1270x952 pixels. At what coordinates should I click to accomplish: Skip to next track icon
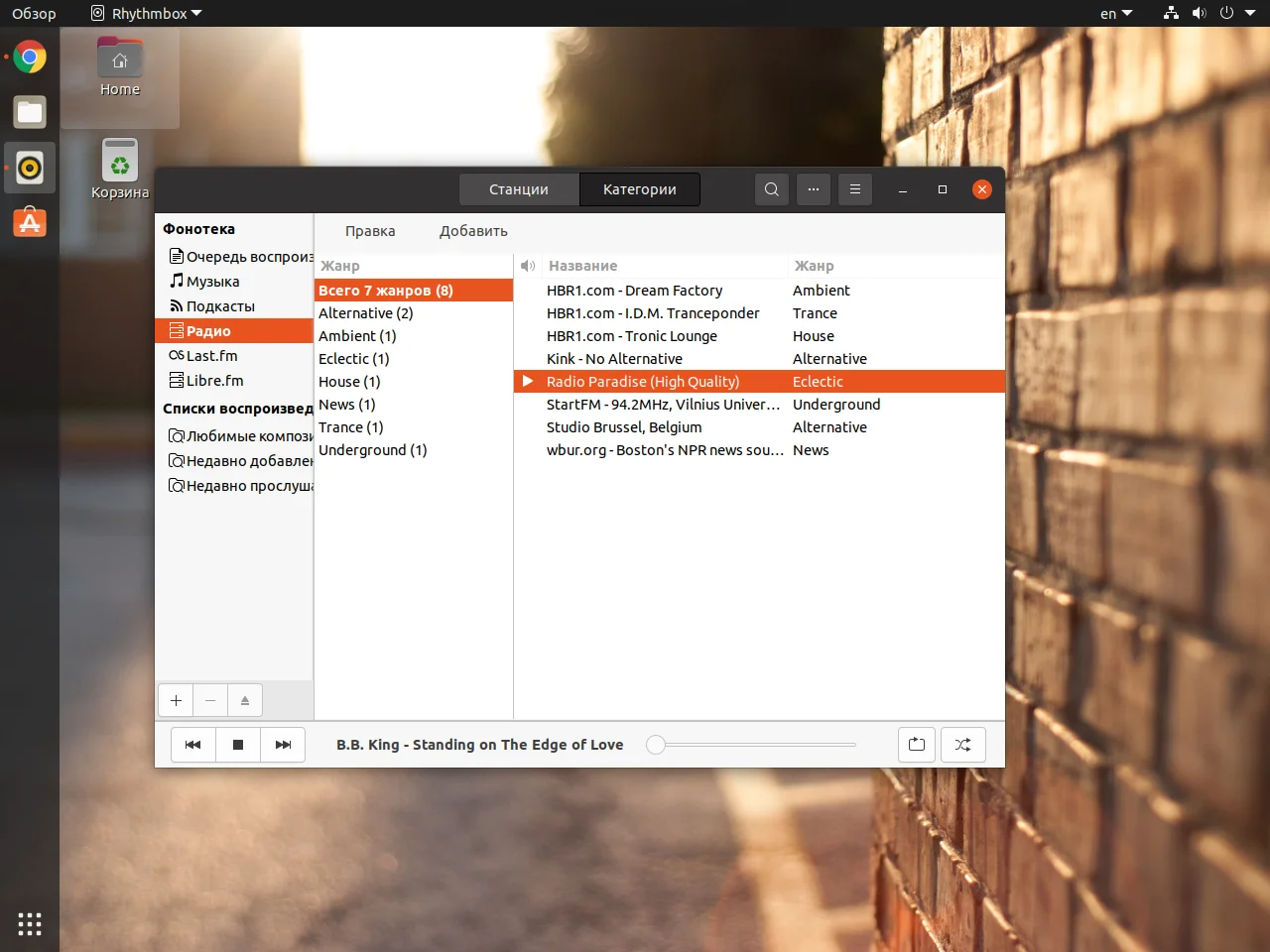click(x=283, y=745)
